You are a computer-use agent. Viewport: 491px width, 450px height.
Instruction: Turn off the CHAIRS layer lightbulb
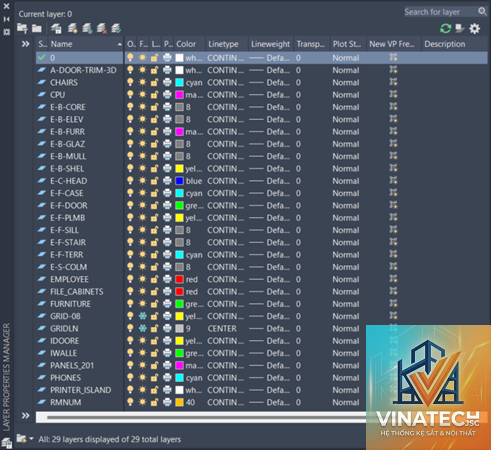[130, 82]
